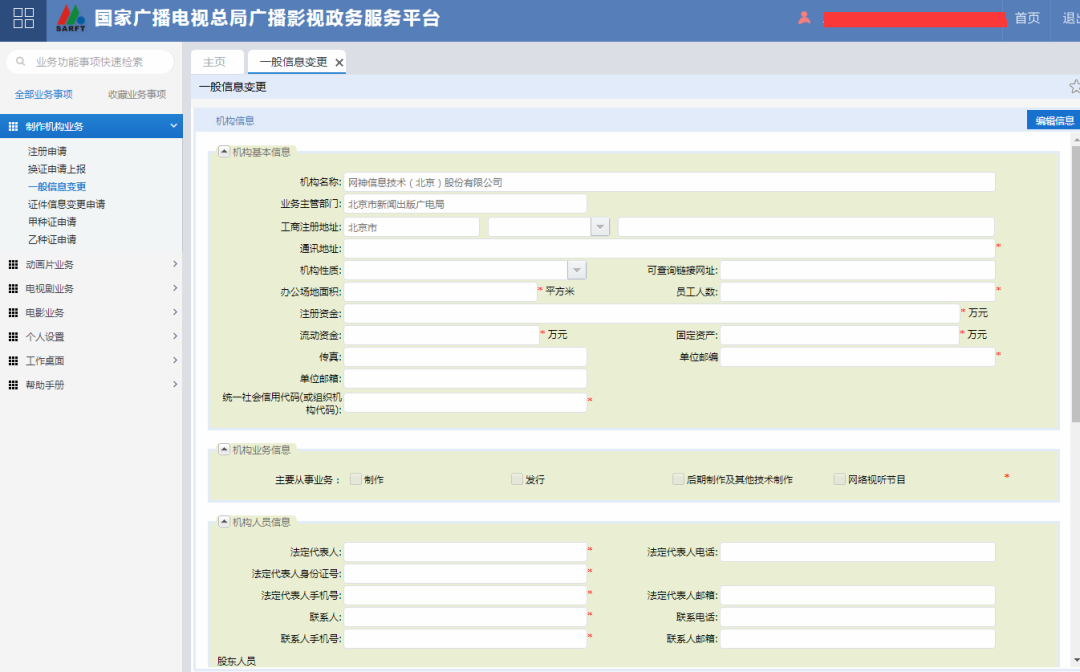Switch to the 主页 tab
Image resolution: width=1080 pixels, height=672 pixels.
point(216,60)
